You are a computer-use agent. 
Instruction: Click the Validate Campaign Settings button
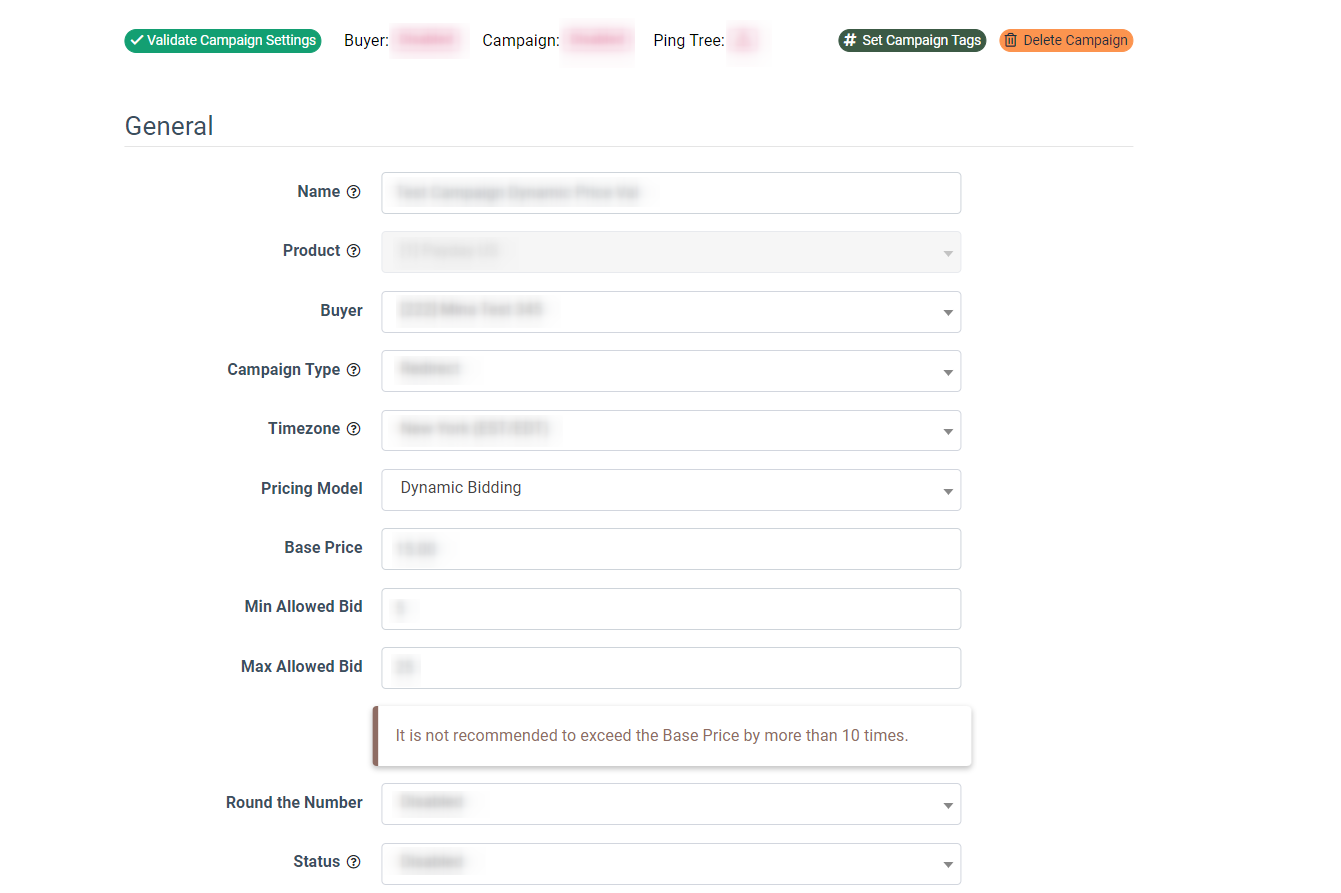coord(223,41)
